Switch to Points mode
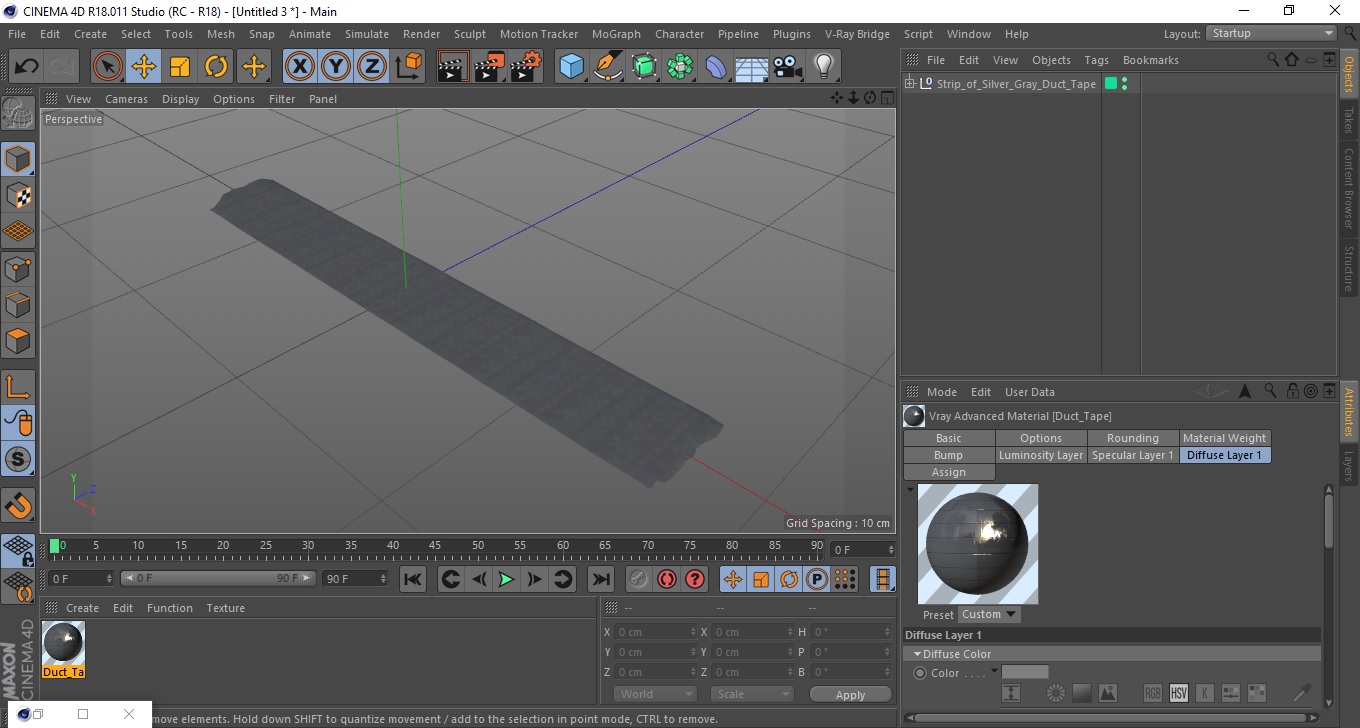 (x=18, y=268)
